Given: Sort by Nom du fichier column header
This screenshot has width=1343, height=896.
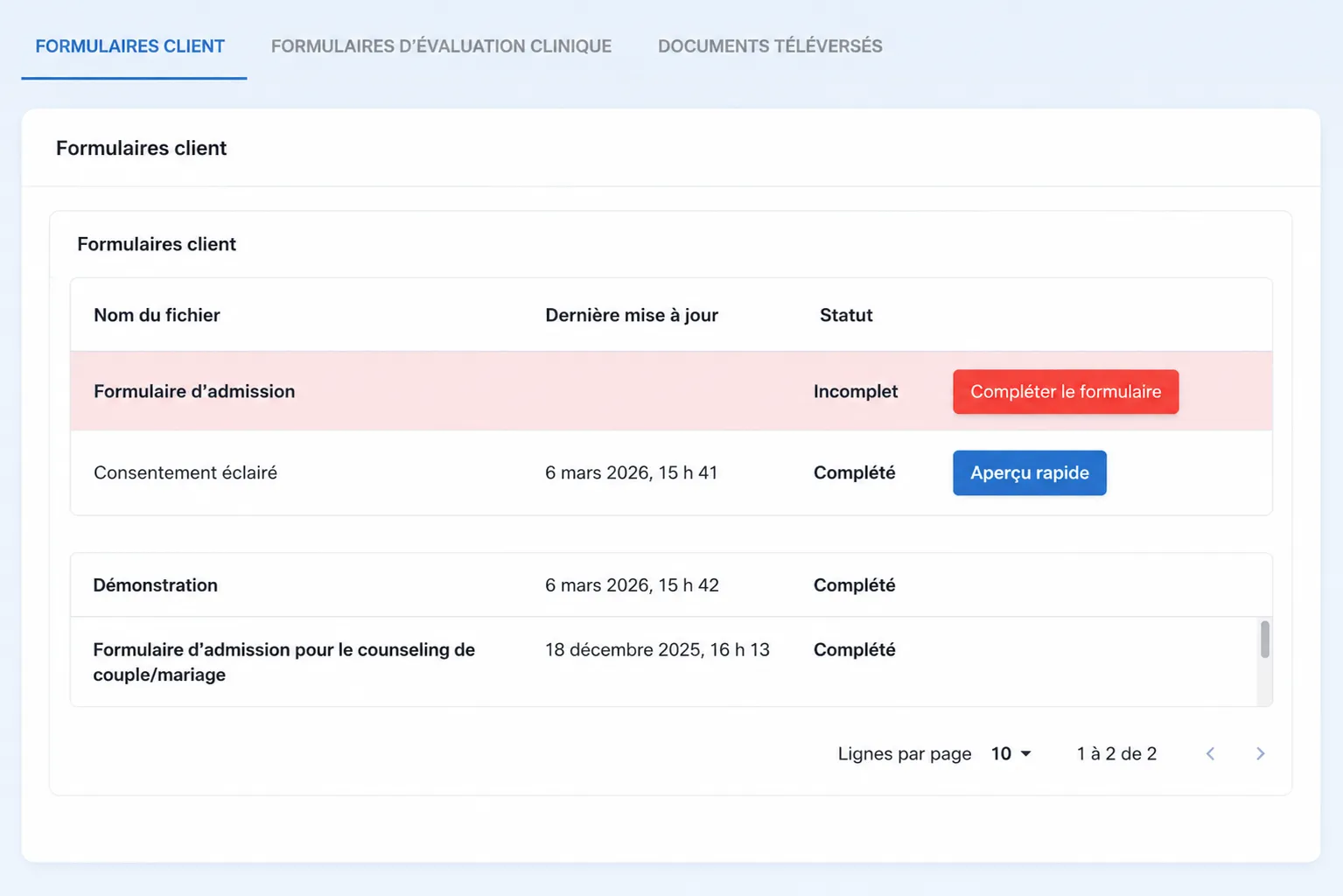Looking at the screenshot, I should pyautogui.click(x=157, y=315).
